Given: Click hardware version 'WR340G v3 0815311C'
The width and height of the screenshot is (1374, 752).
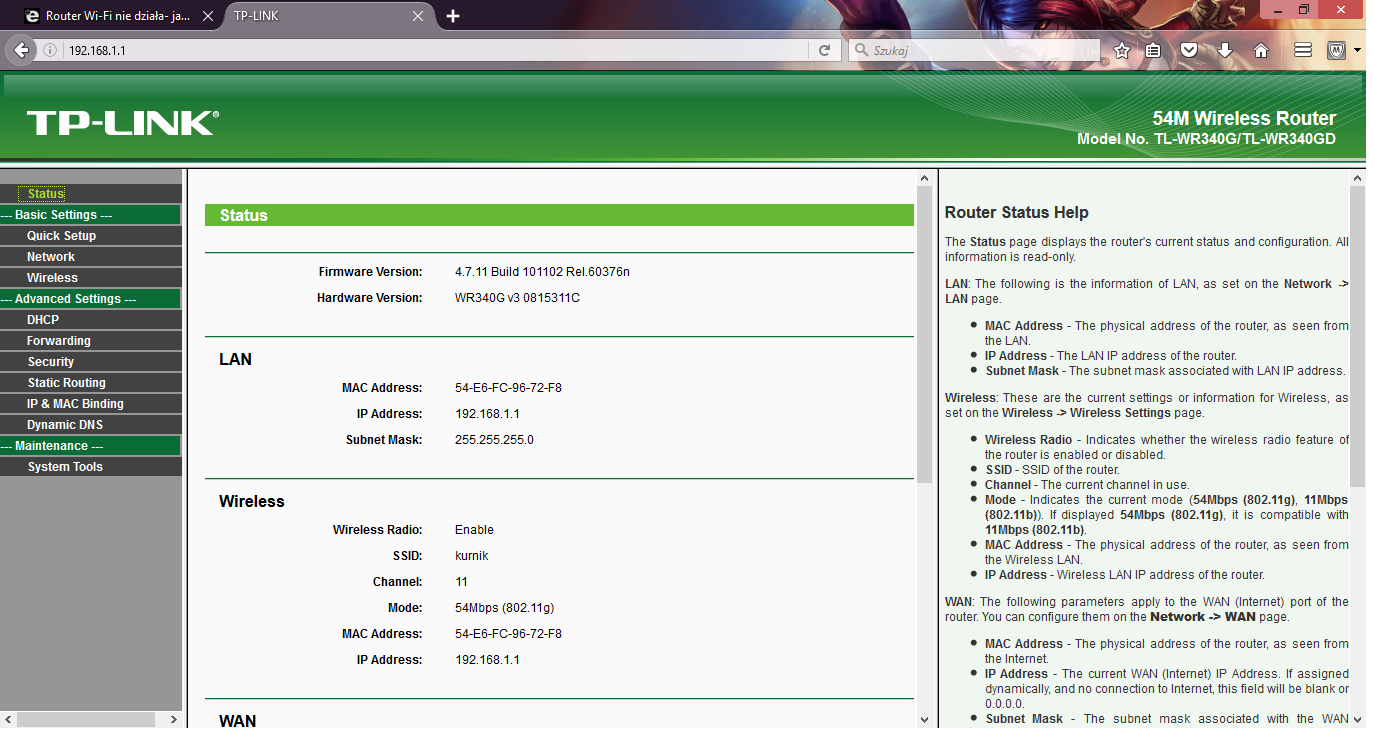Looking at the screenshot, I should tap(517, 298).
